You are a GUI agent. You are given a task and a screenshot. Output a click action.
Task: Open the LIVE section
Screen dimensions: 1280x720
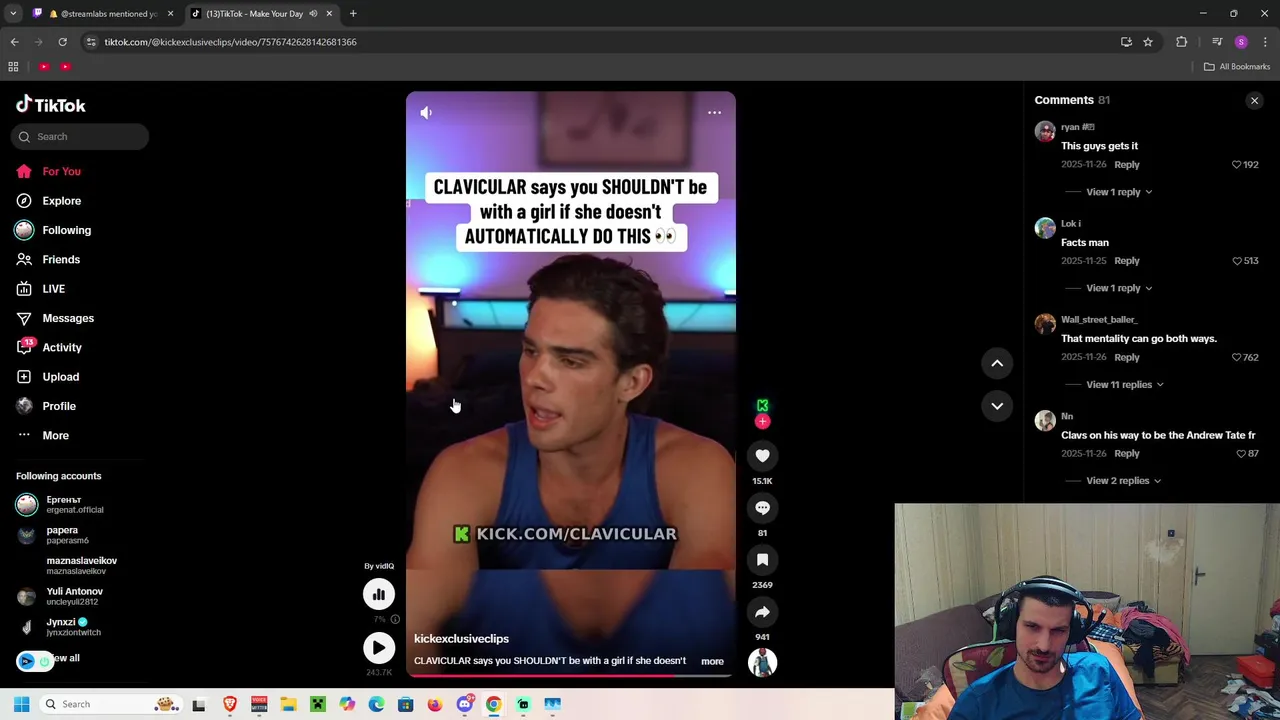[x=54, y=289]
